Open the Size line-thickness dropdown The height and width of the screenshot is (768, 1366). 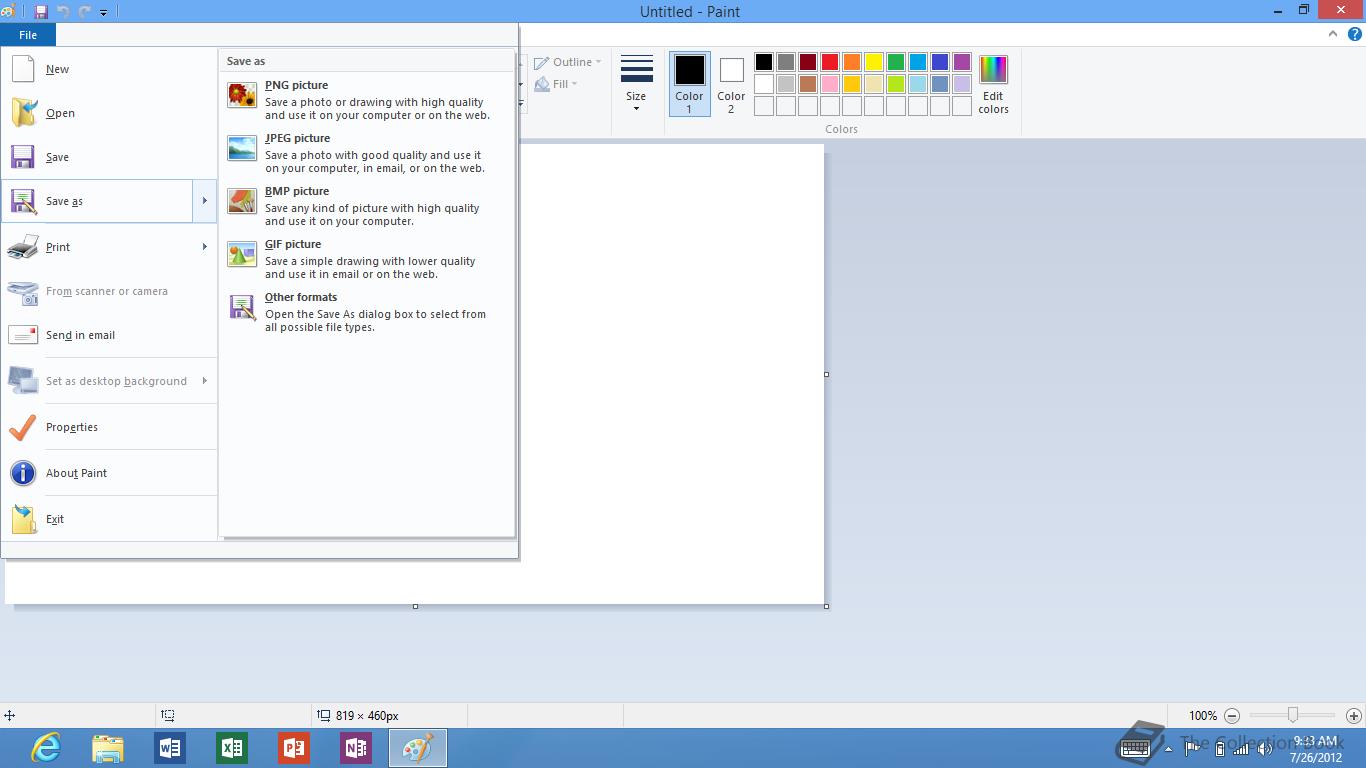click(636, 83)
